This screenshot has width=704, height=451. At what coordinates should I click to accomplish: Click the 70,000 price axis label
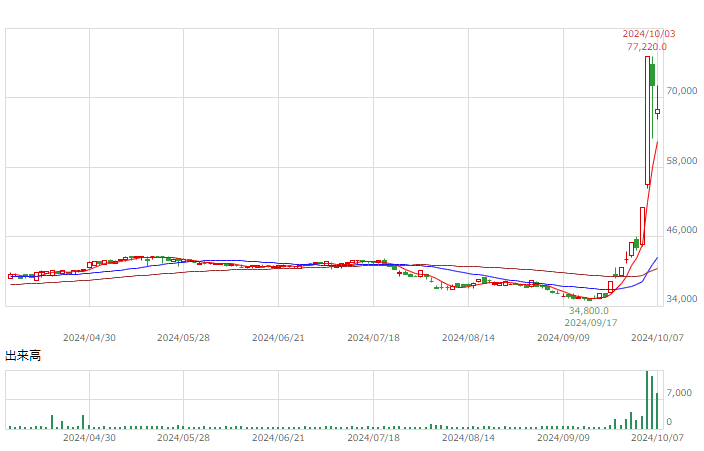(682, 91)
